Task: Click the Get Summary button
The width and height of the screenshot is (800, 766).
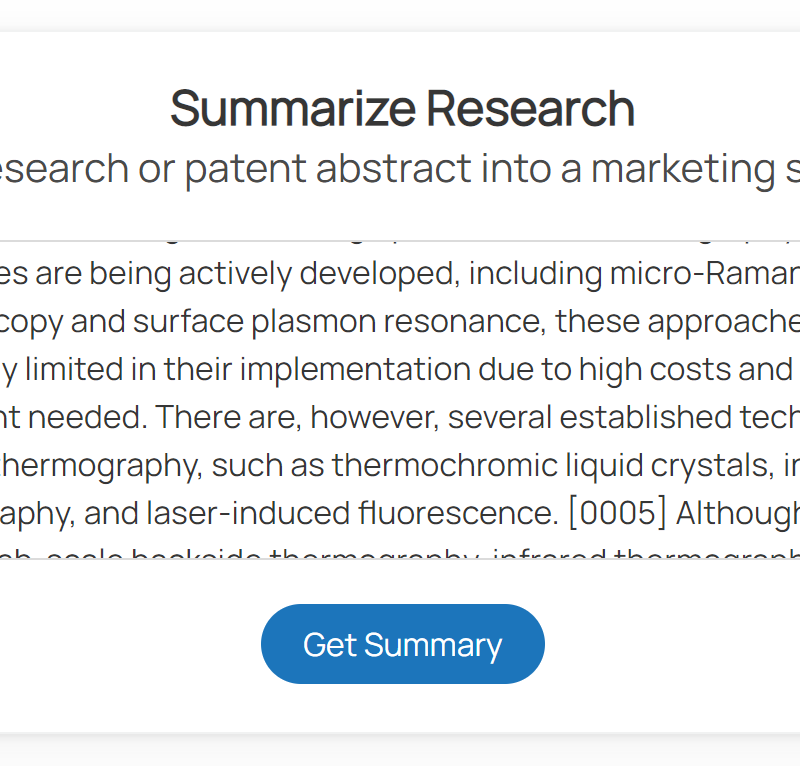Action: coord(402,645)
